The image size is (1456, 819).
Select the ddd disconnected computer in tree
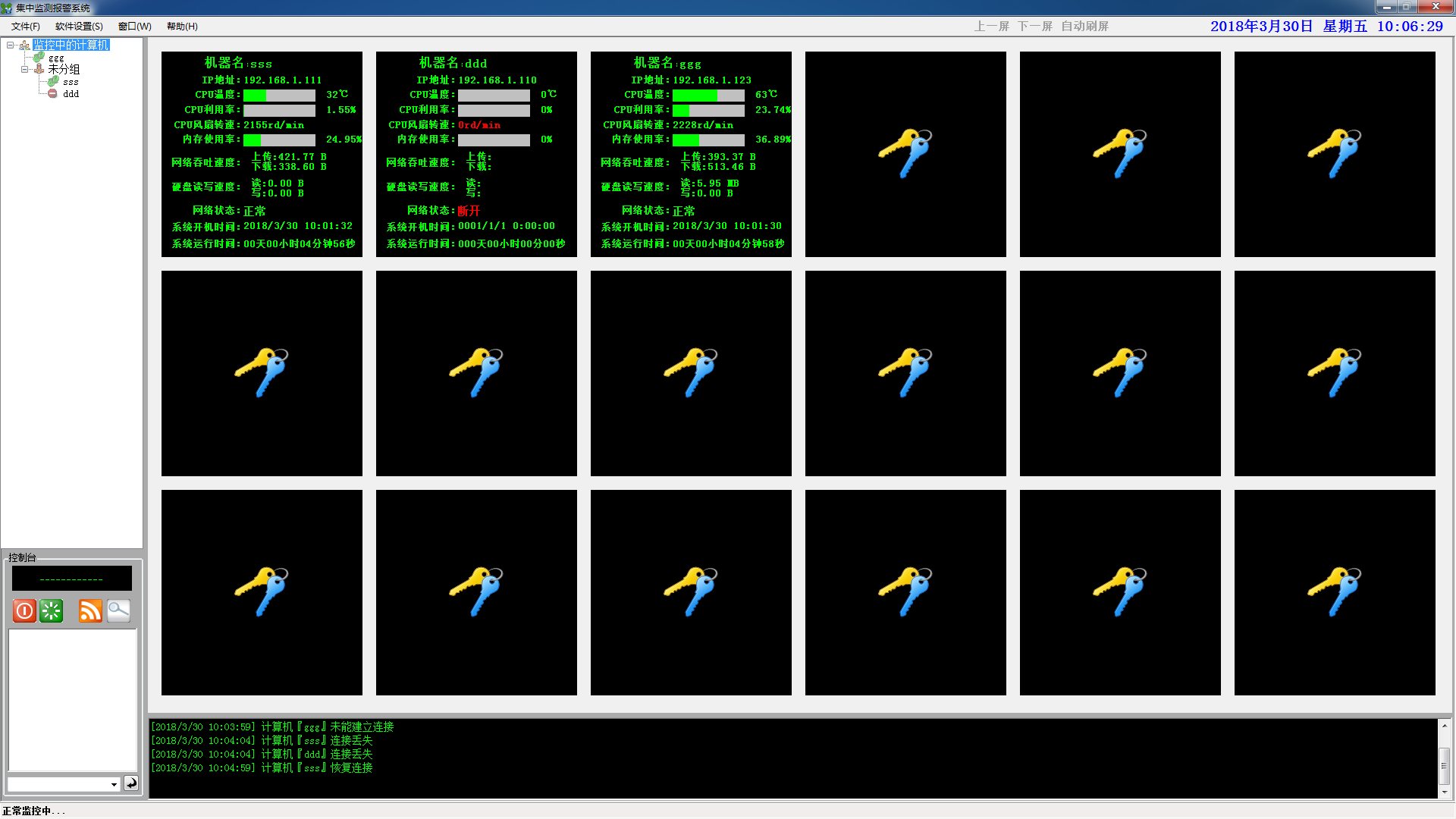[71, 94]
